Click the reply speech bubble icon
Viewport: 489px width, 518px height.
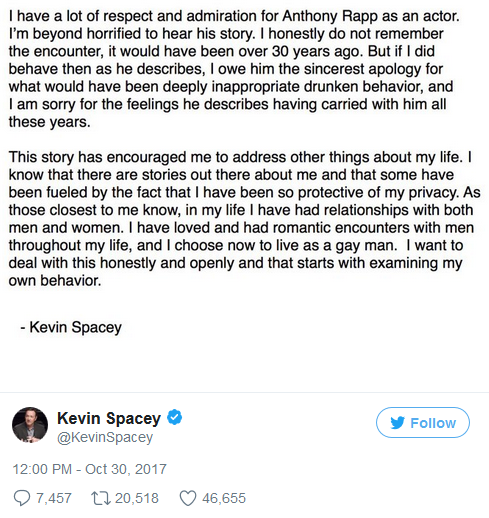click(22, 498)
